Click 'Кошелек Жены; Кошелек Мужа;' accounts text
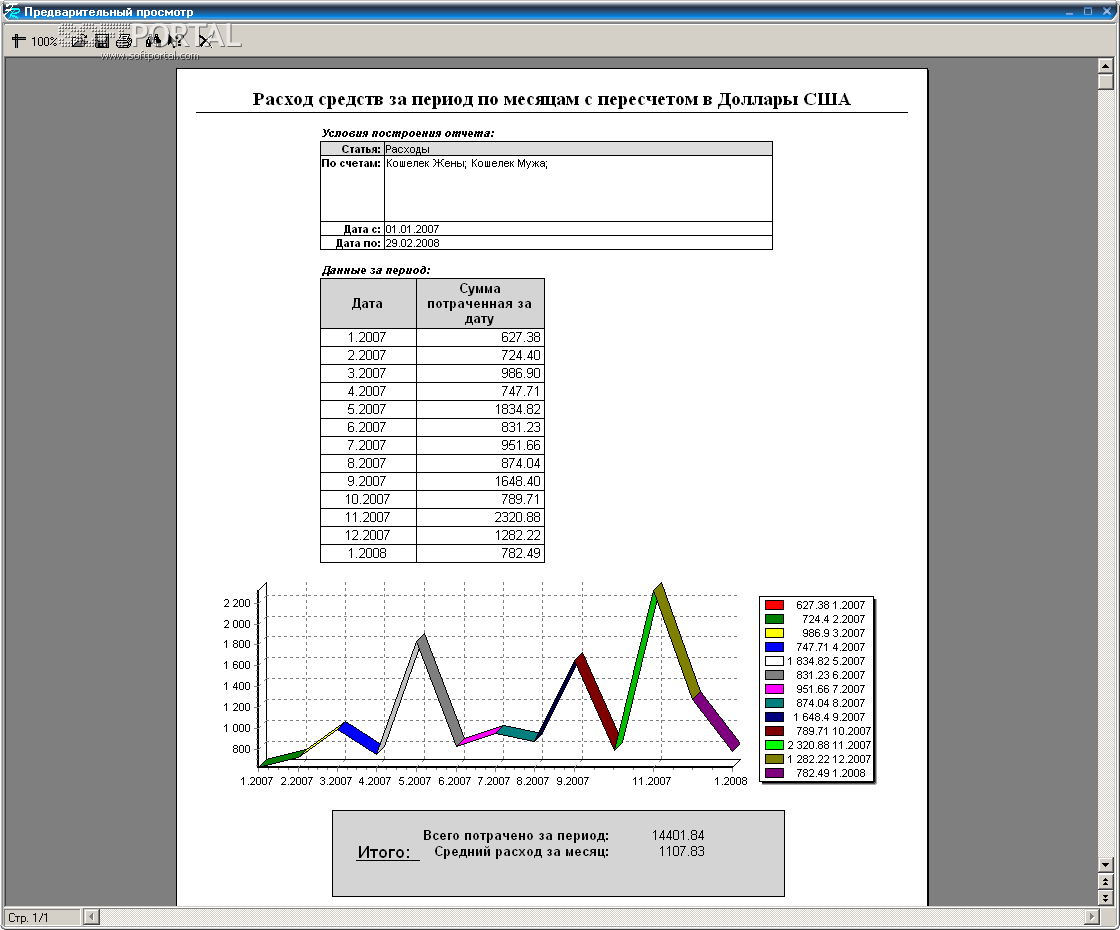The width and height of the screenshot is (1120, 930). coord(466,164)
